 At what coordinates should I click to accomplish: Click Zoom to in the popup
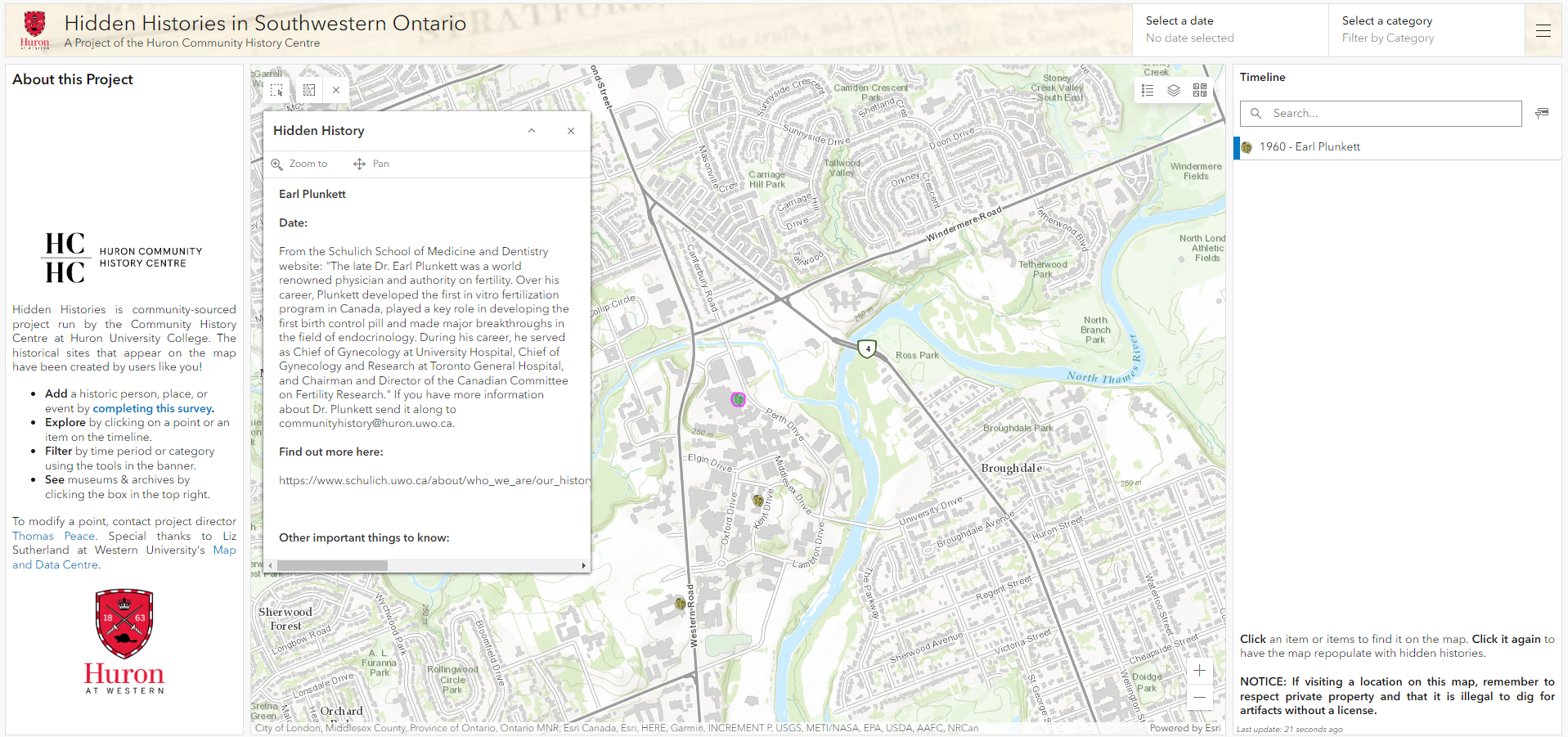pos(300,164)
